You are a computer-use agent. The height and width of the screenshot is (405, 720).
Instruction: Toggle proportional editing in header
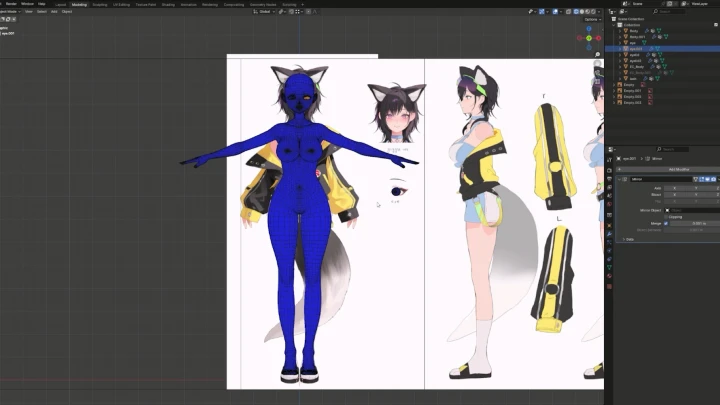pyautogui.click(x=308, y=11)
